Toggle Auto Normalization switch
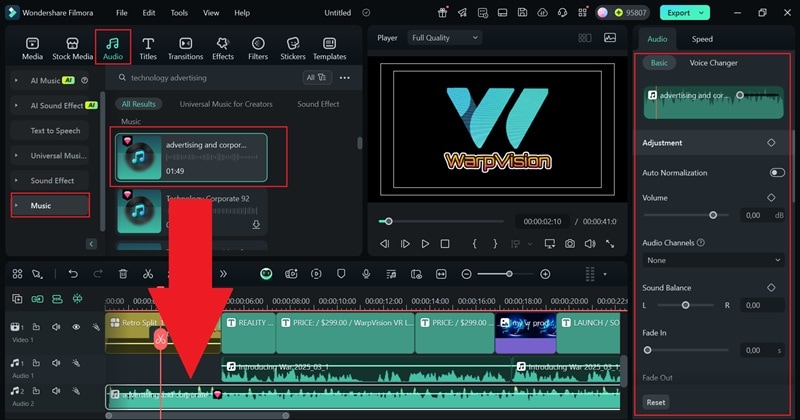 pyautogui.click(x=777, y=172)
